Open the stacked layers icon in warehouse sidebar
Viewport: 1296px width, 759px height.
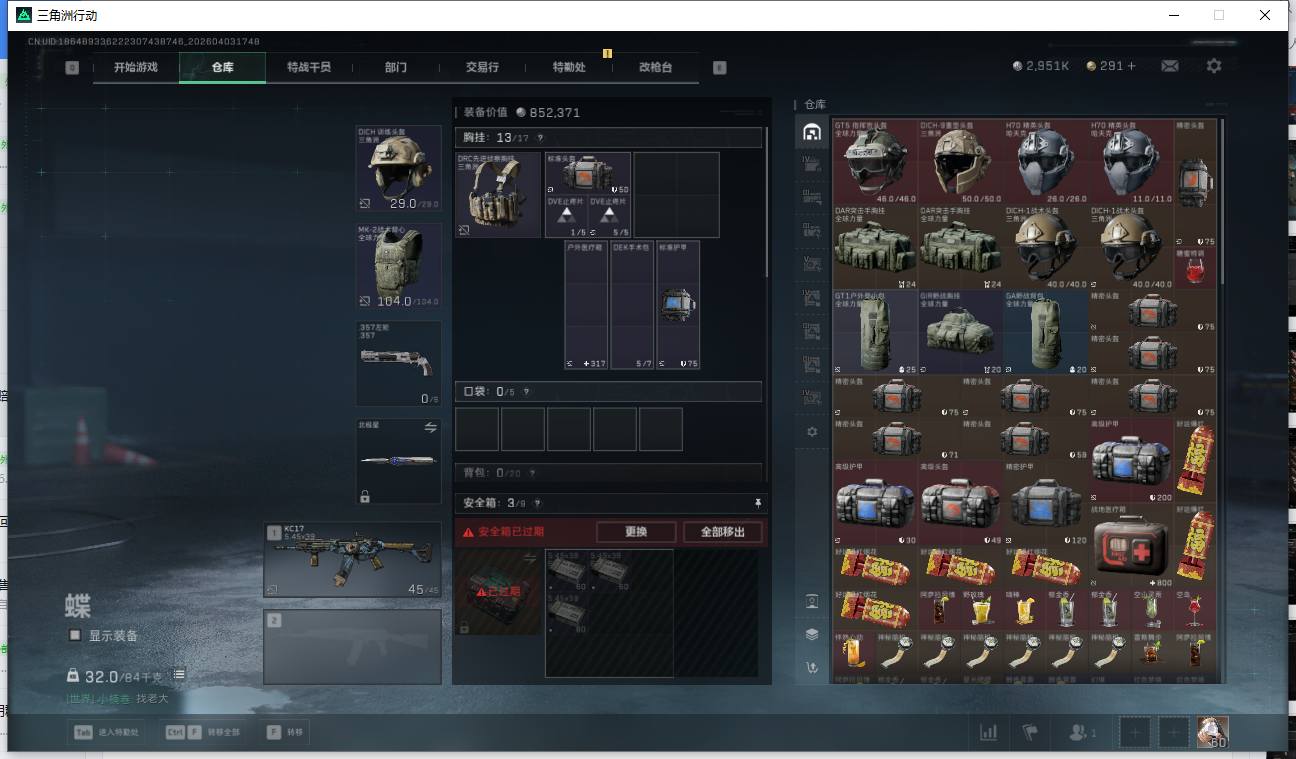click(811, 634)
